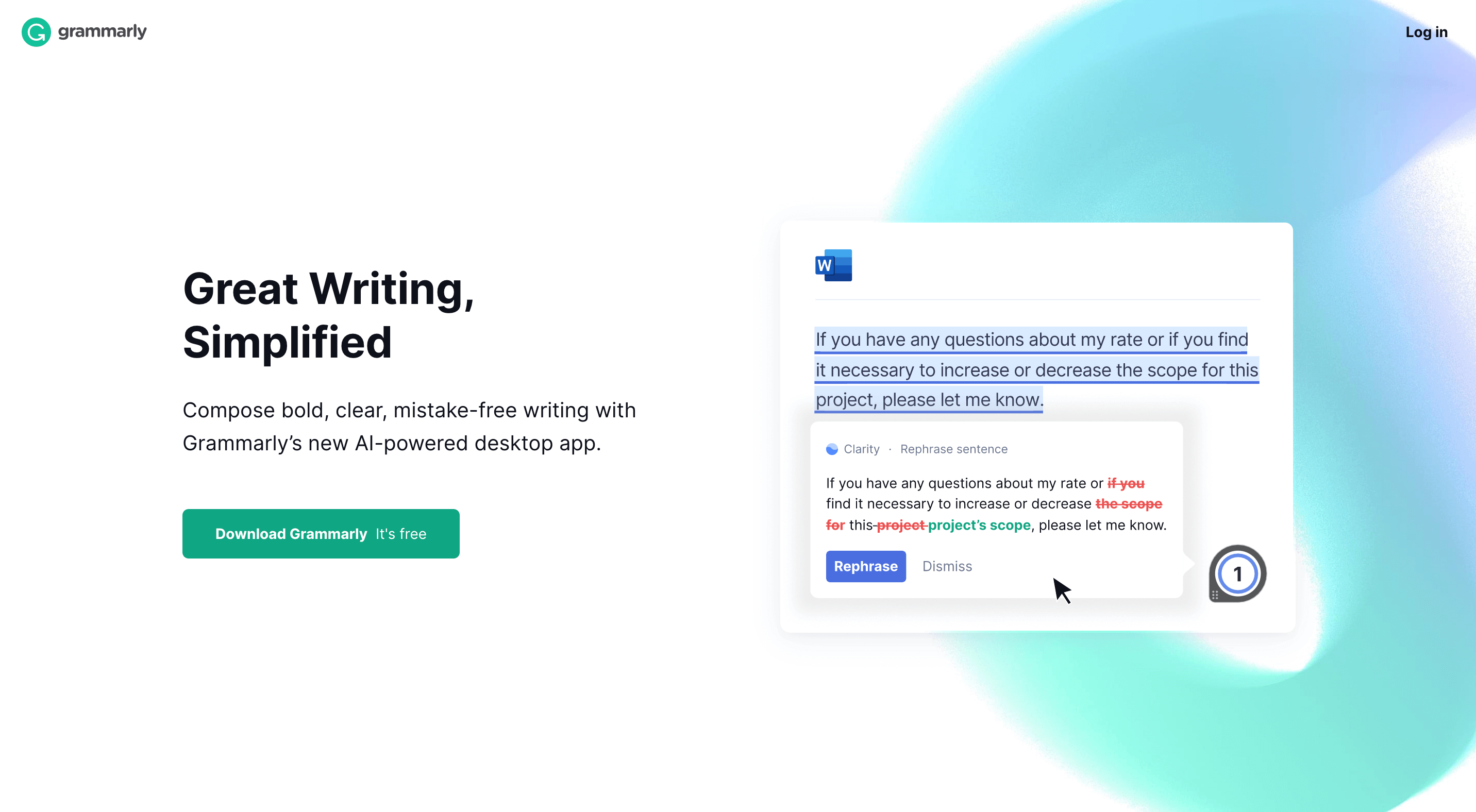Select Rephrase sentence menu item
This screenshot has width=1476, height=812.
tap(953, 449)
